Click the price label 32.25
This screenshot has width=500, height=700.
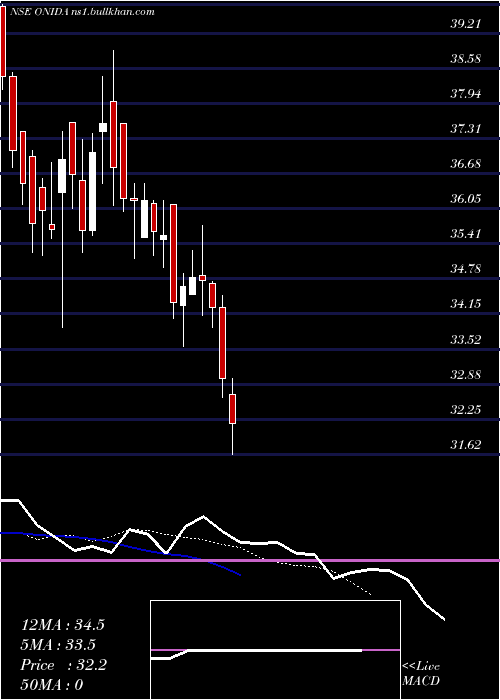[466, 409]
